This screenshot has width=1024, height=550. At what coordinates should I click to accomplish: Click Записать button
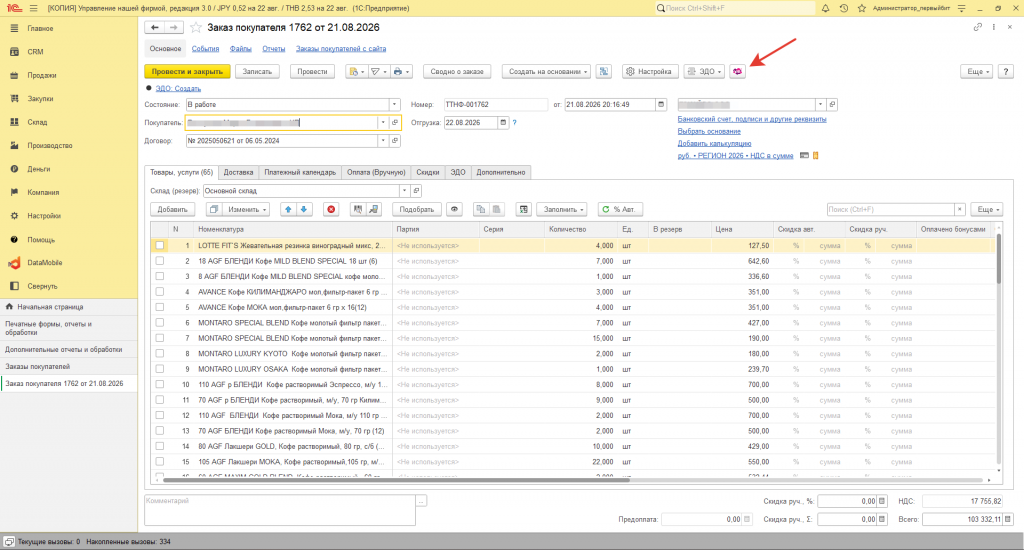click(257, 71)
